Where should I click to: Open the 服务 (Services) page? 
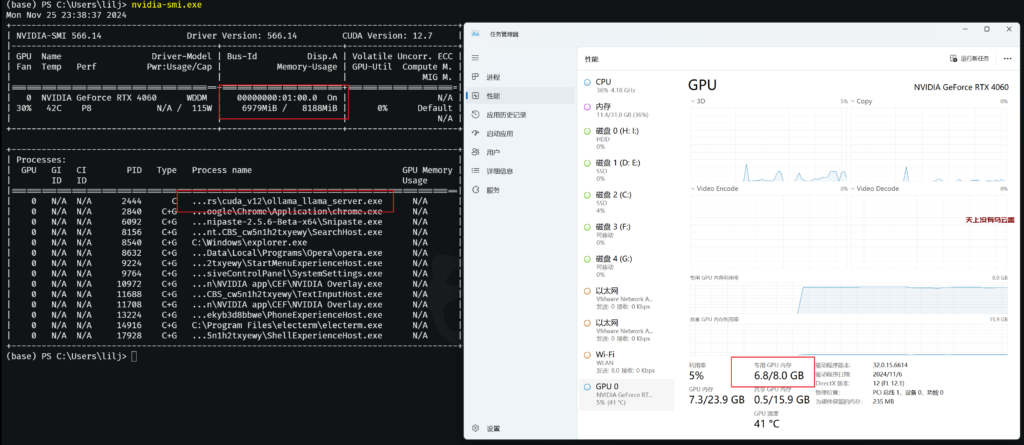[x=521, y=190]
